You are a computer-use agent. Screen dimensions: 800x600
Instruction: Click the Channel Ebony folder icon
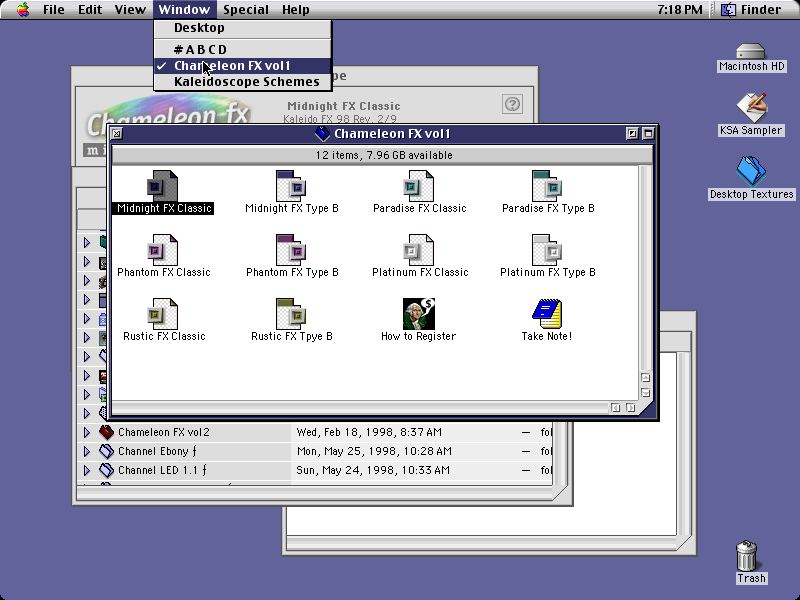point(106,451)
